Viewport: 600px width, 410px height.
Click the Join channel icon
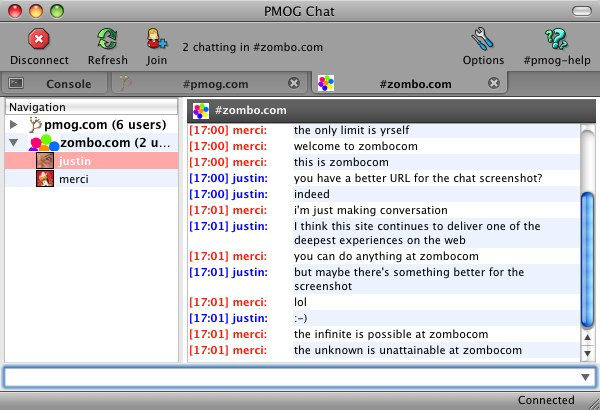(157, 39)
